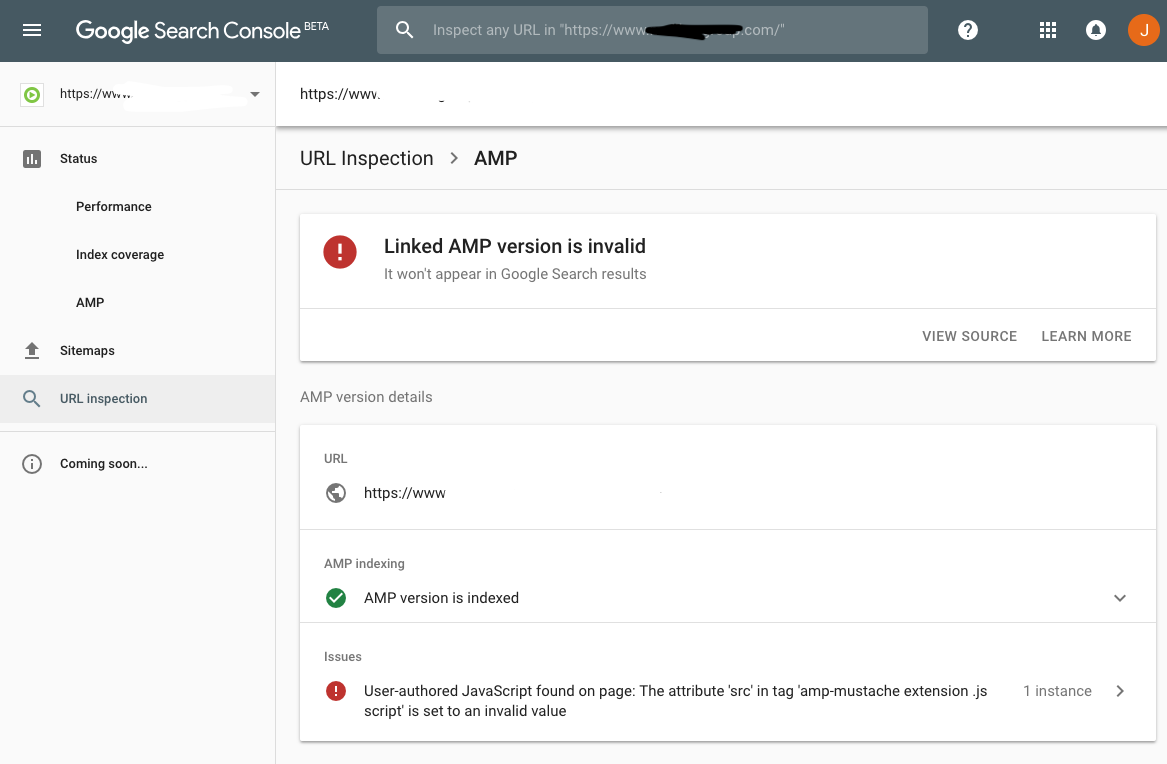1167x764 pixels.
Task: Click the Status bar-chart icon
Action: pos(32,158)
